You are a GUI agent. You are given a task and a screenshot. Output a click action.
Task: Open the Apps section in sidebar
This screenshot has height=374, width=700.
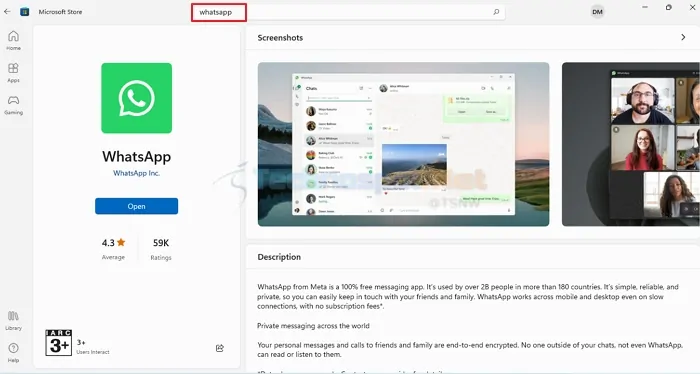[x=13, y=72]
